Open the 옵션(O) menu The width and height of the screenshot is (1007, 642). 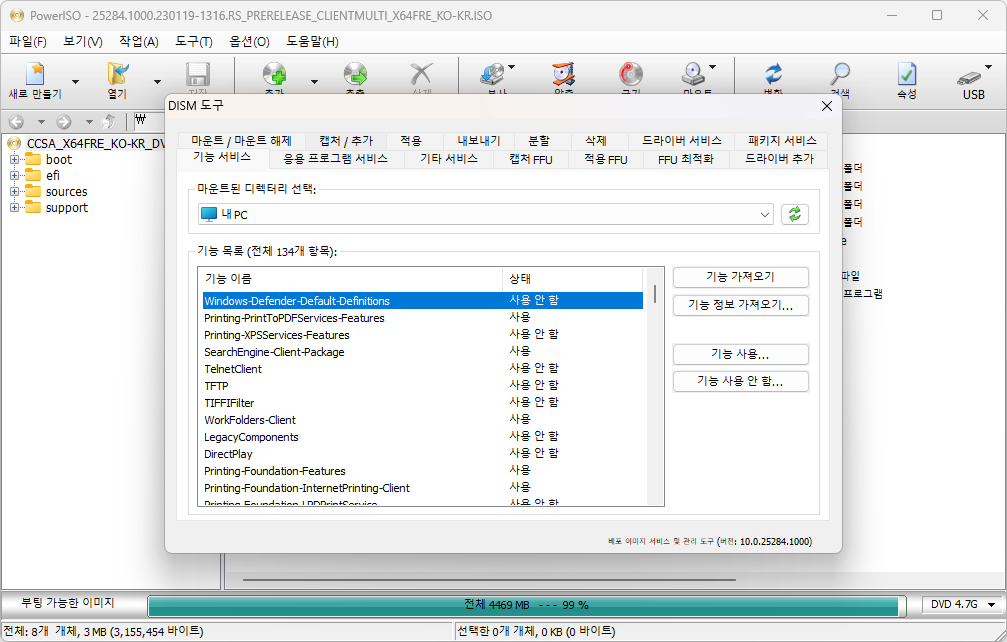tap(249, 42)
